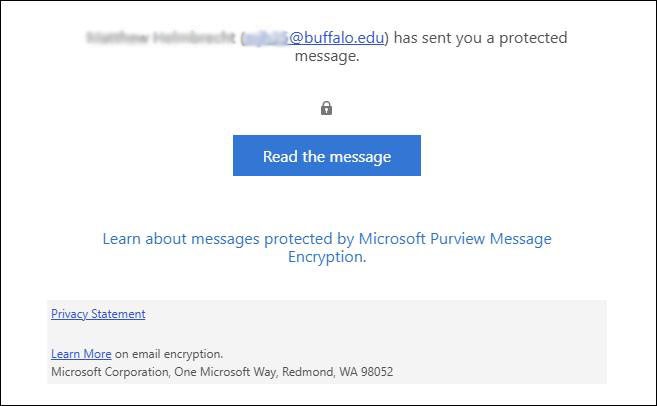Click the word 'Read' on the blue button
The height and width of the screenshot is (406, 657).
[281, 156]
